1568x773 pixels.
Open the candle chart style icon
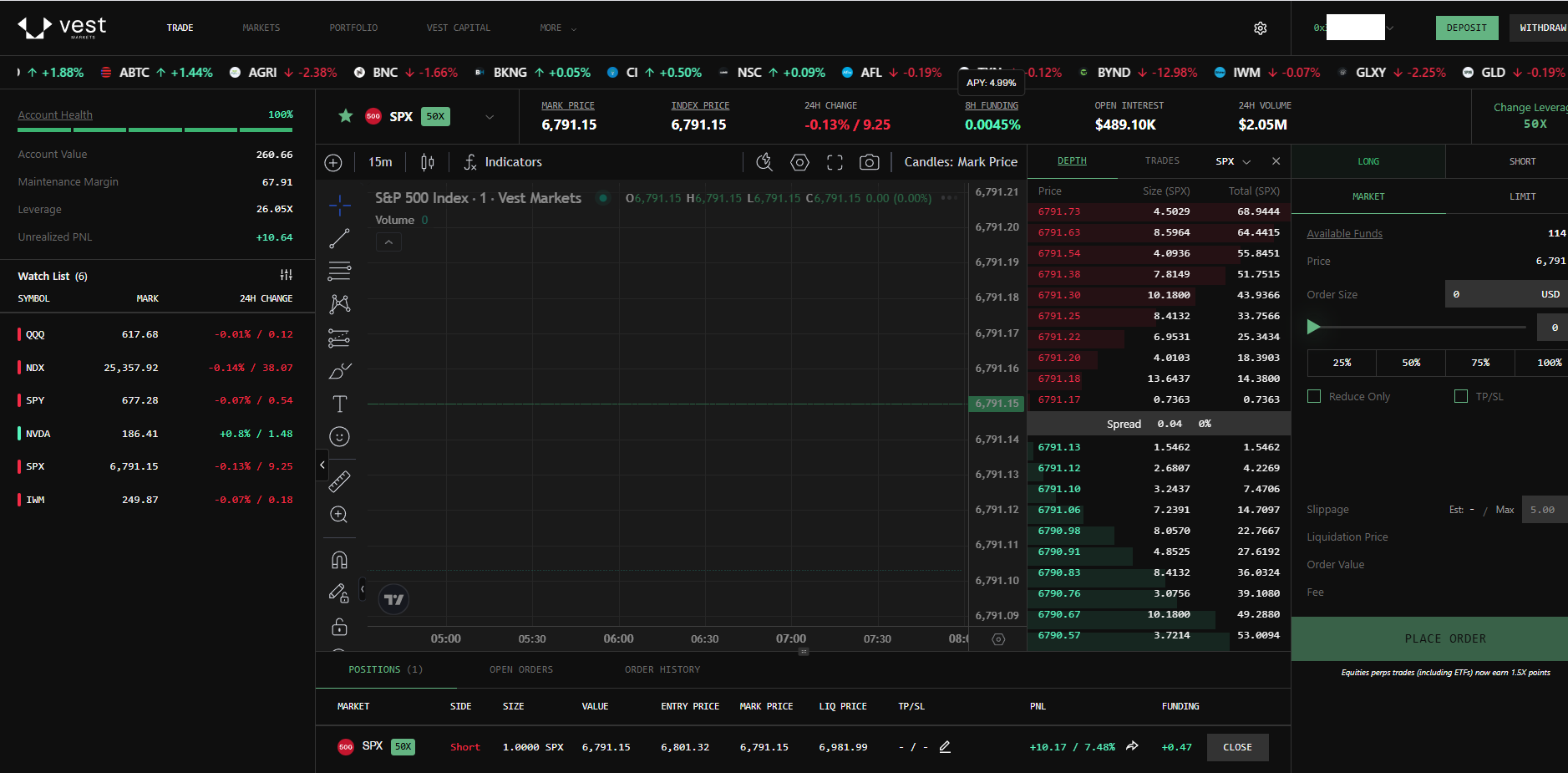pos(428,162)
